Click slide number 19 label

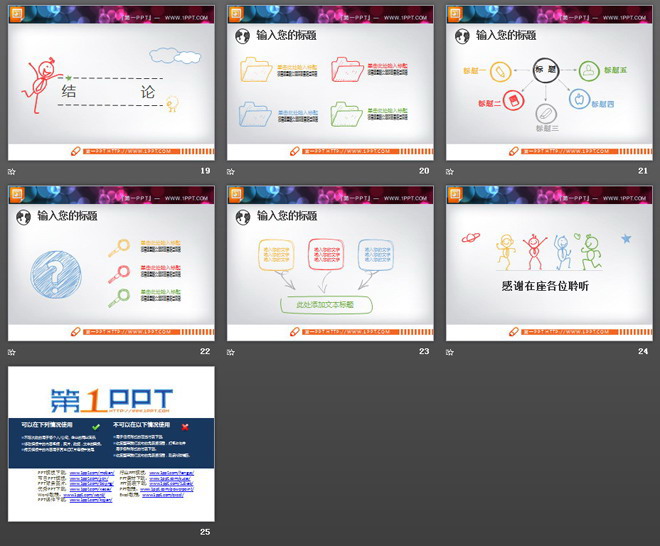pyautogui.click(x=205, y=171)
